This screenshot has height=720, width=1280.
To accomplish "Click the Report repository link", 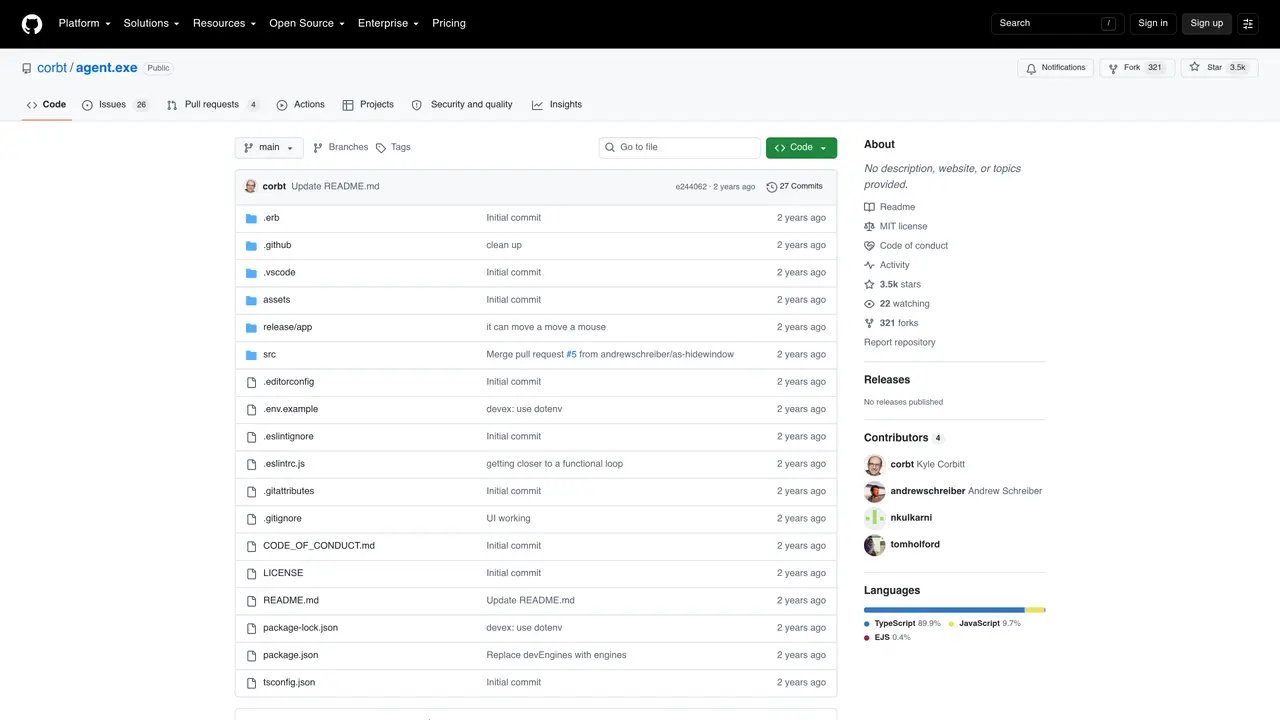I will [900, 343].
